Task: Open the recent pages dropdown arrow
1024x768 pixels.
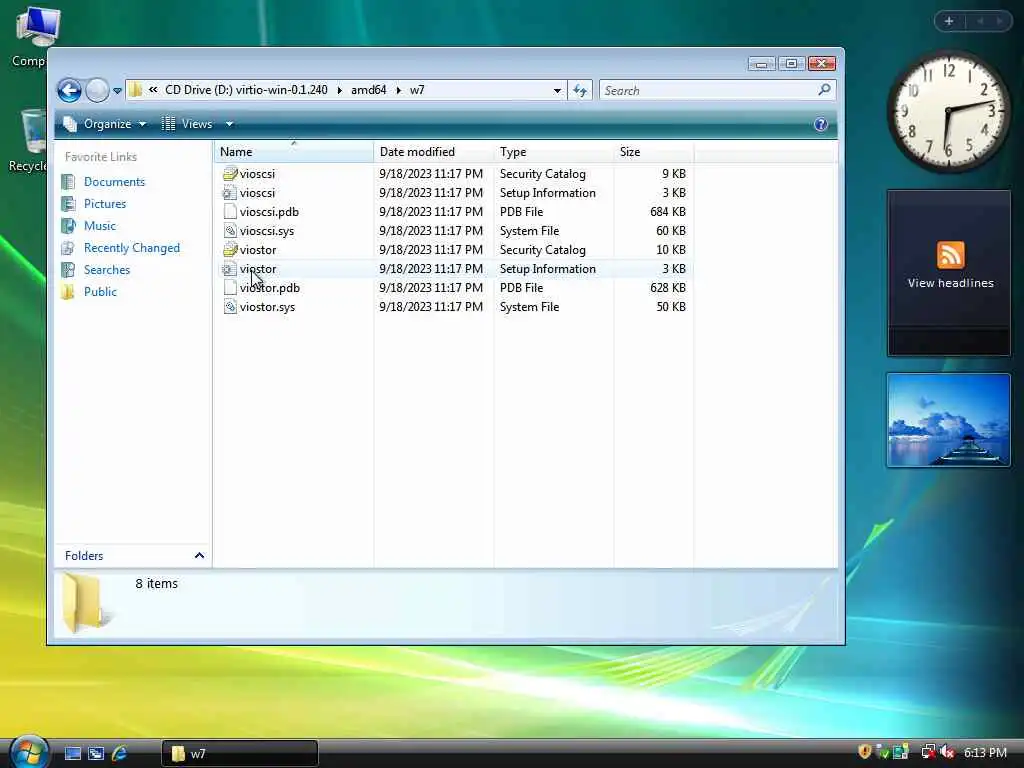Action: [117, 91]
